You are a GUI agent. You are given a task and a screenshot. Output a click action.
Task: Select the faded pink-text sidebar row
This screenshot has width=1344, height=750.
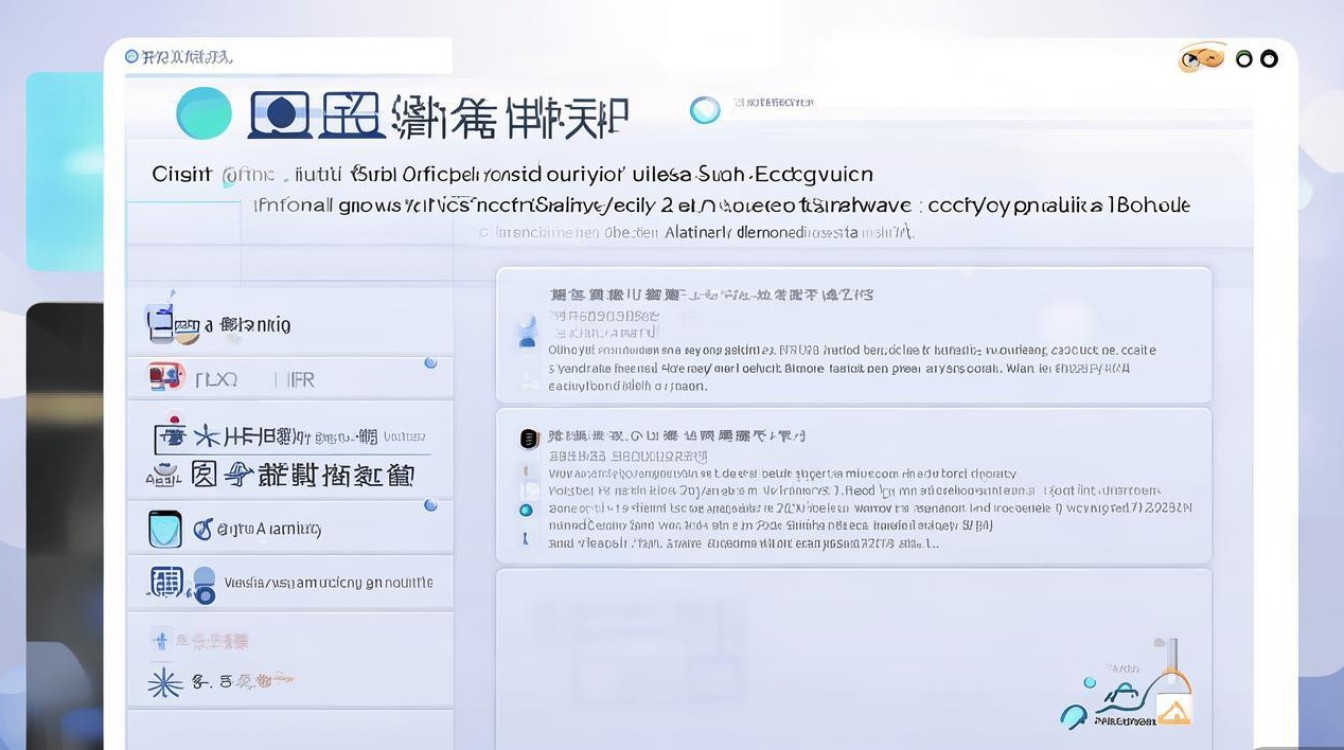[289, 640]
